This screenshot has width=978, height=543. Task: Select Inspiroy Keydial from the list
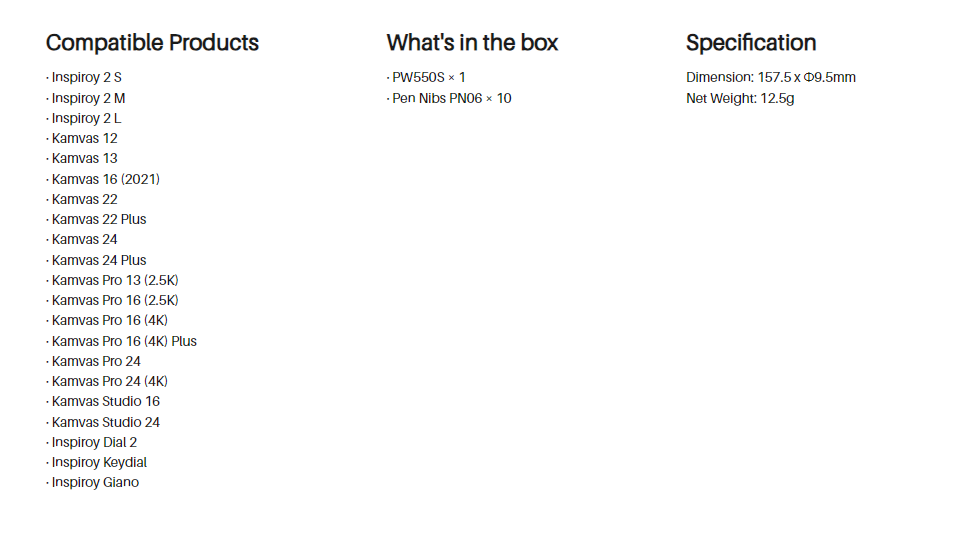(x=99, y=462)
